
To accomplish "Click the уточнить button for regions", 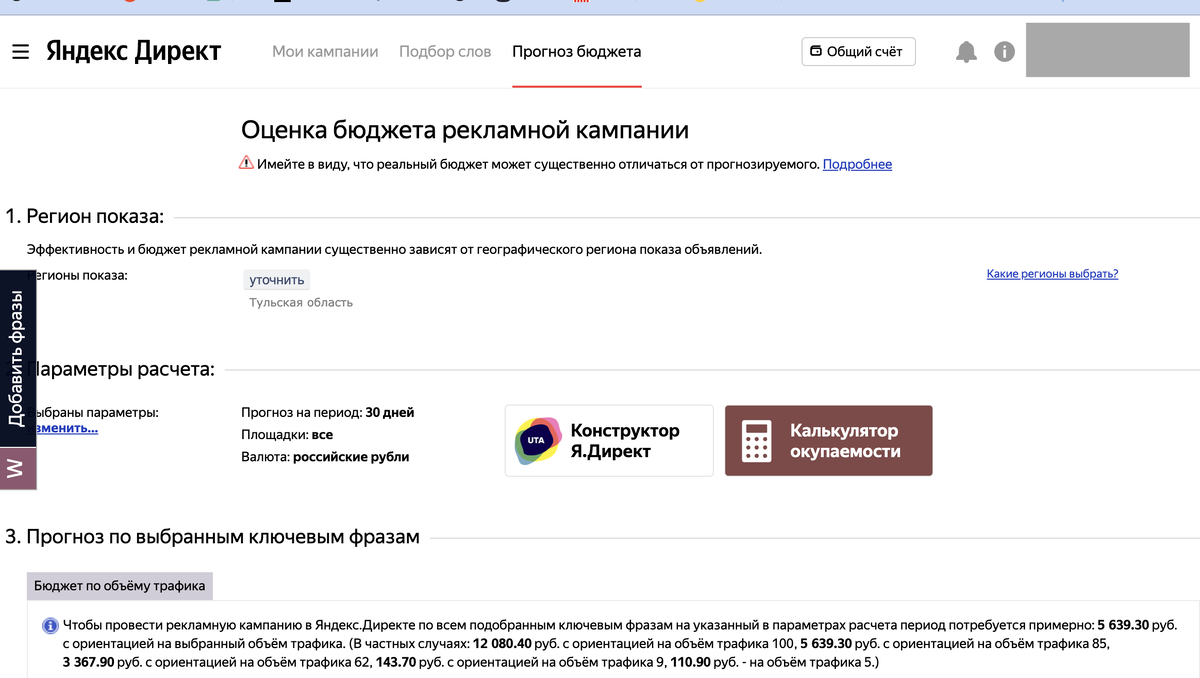I will point(278,279).
